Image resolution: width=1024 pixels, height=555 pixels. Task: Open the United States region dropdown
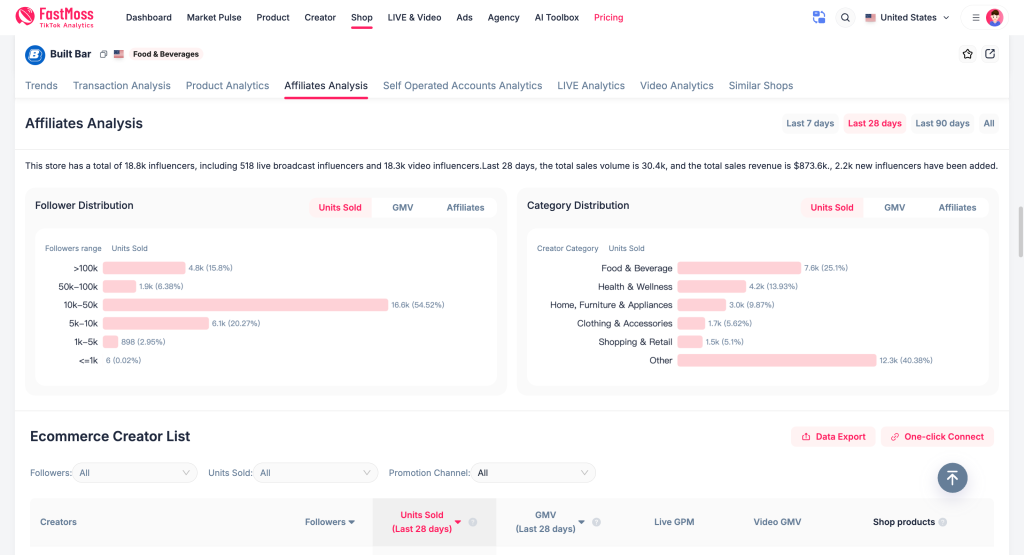point(906,18)
